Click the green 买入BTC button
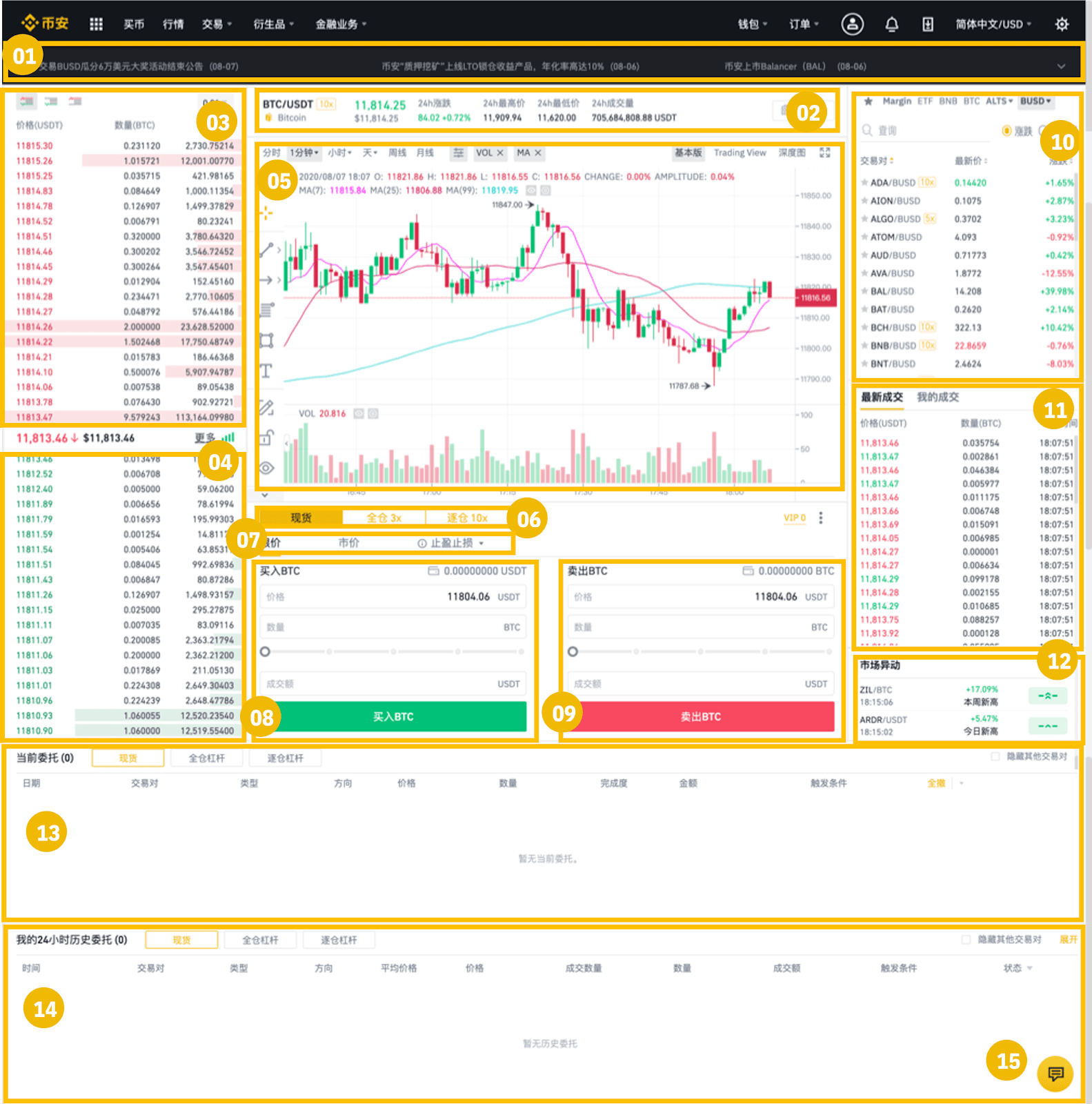 pyautogui.click(x=393, y=717)
